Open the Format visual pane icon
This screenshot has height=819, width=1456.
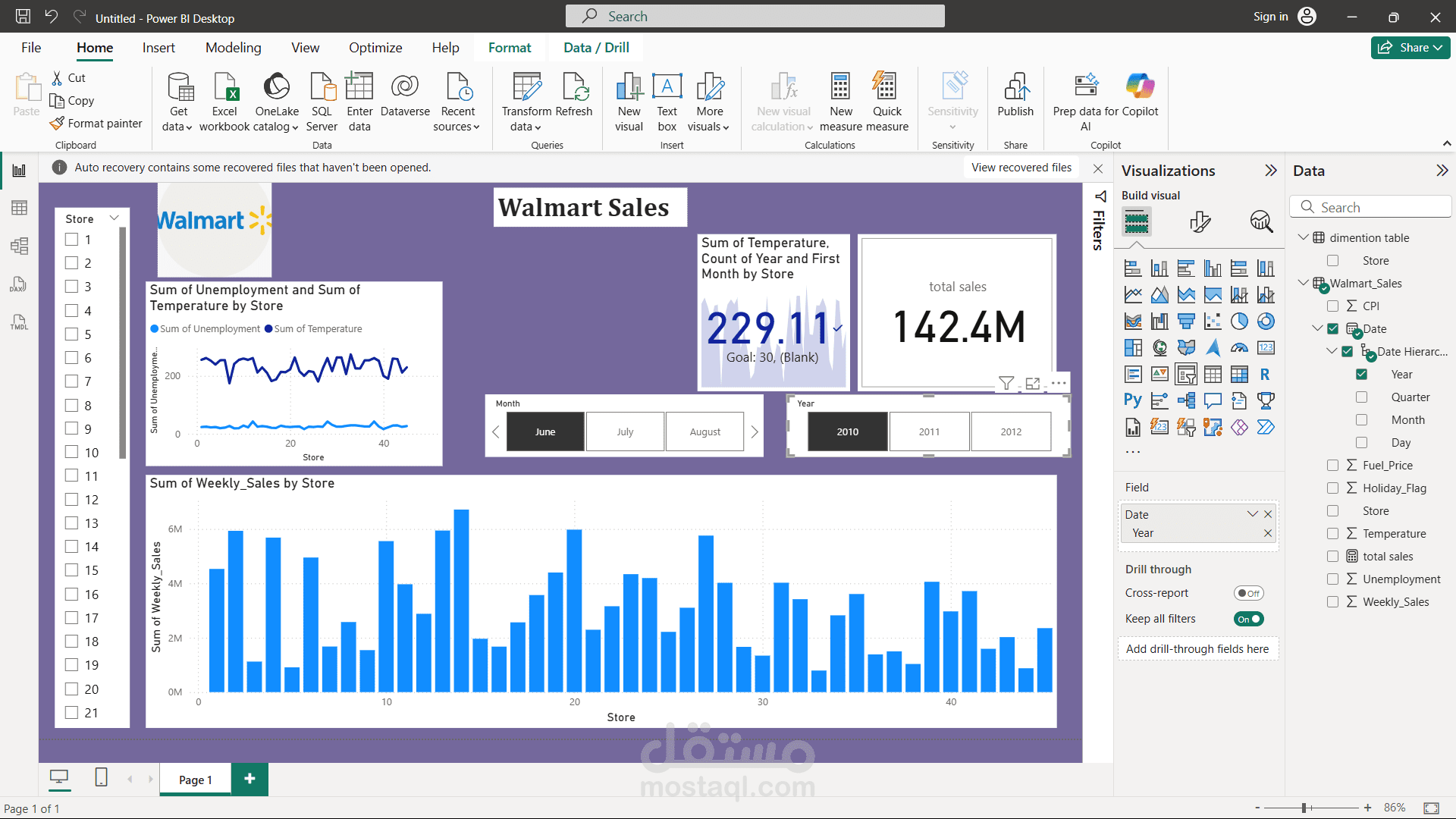pos(1200,222)
